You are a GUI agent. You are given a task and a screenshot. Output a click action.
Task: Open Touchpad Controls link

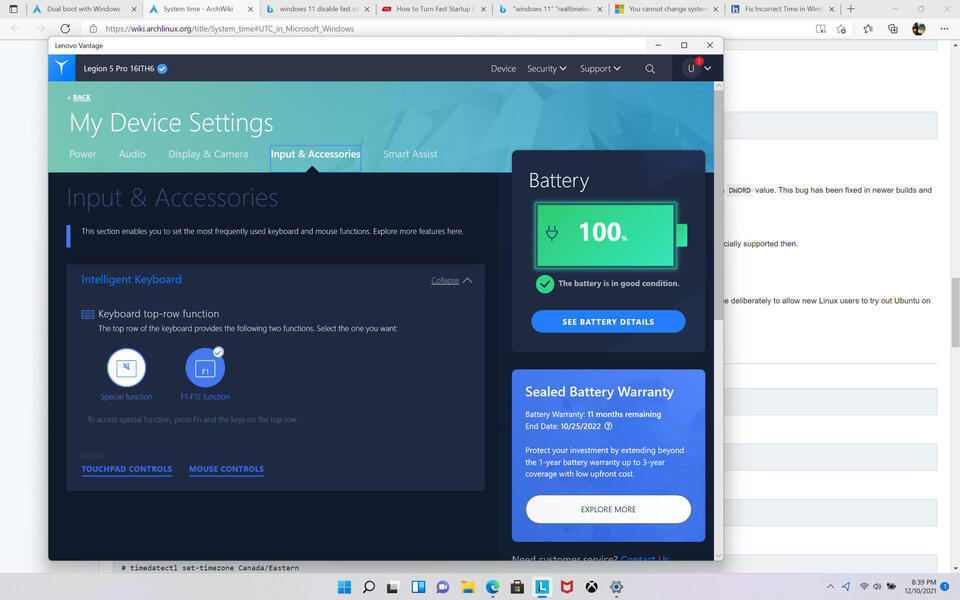127,469
